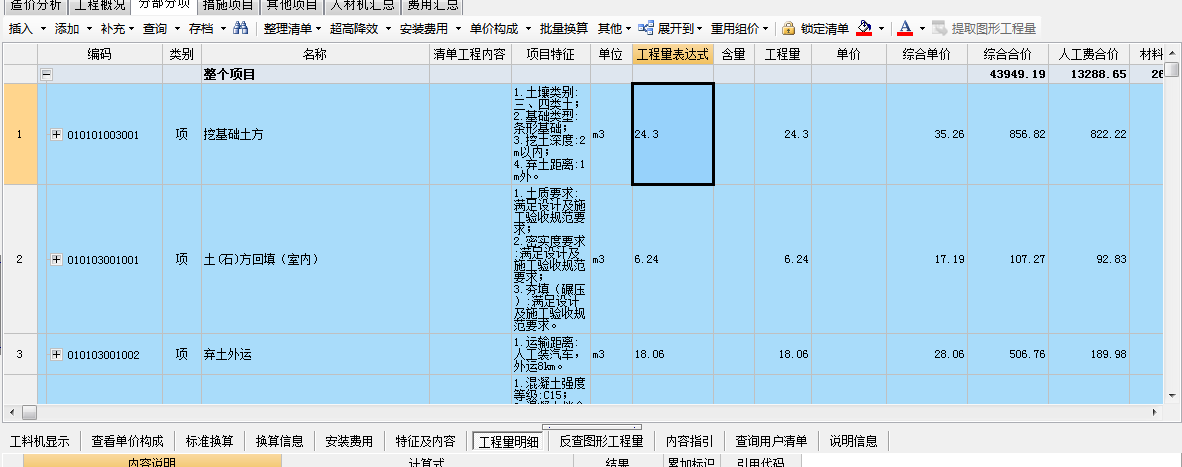This screenshot has width=1182, height=467.
Task: Click the 综合单价 column header
Action: tap(926, 54)
